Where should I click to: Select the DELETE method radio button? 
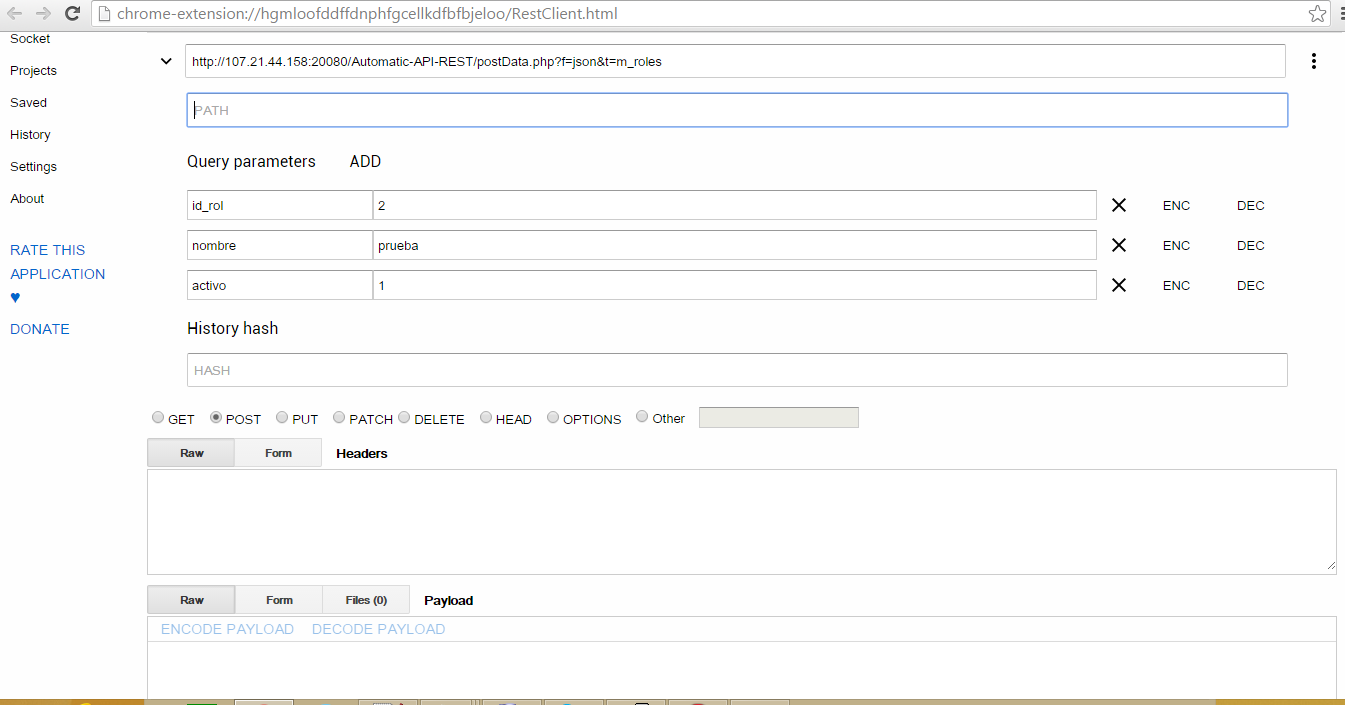404,418
